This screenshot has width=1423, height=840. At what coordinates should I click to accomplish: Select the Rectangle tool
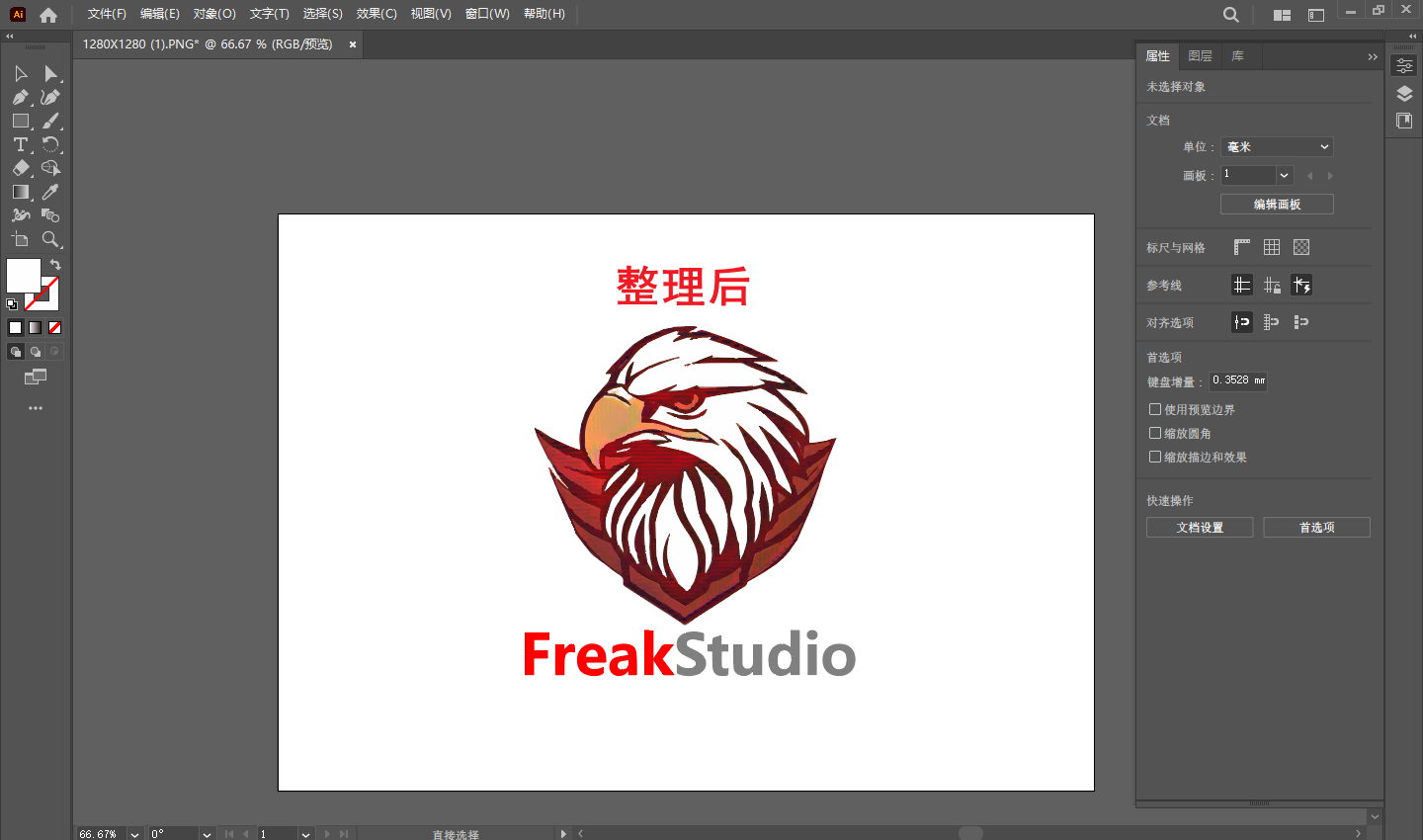(x=21, y=122)
